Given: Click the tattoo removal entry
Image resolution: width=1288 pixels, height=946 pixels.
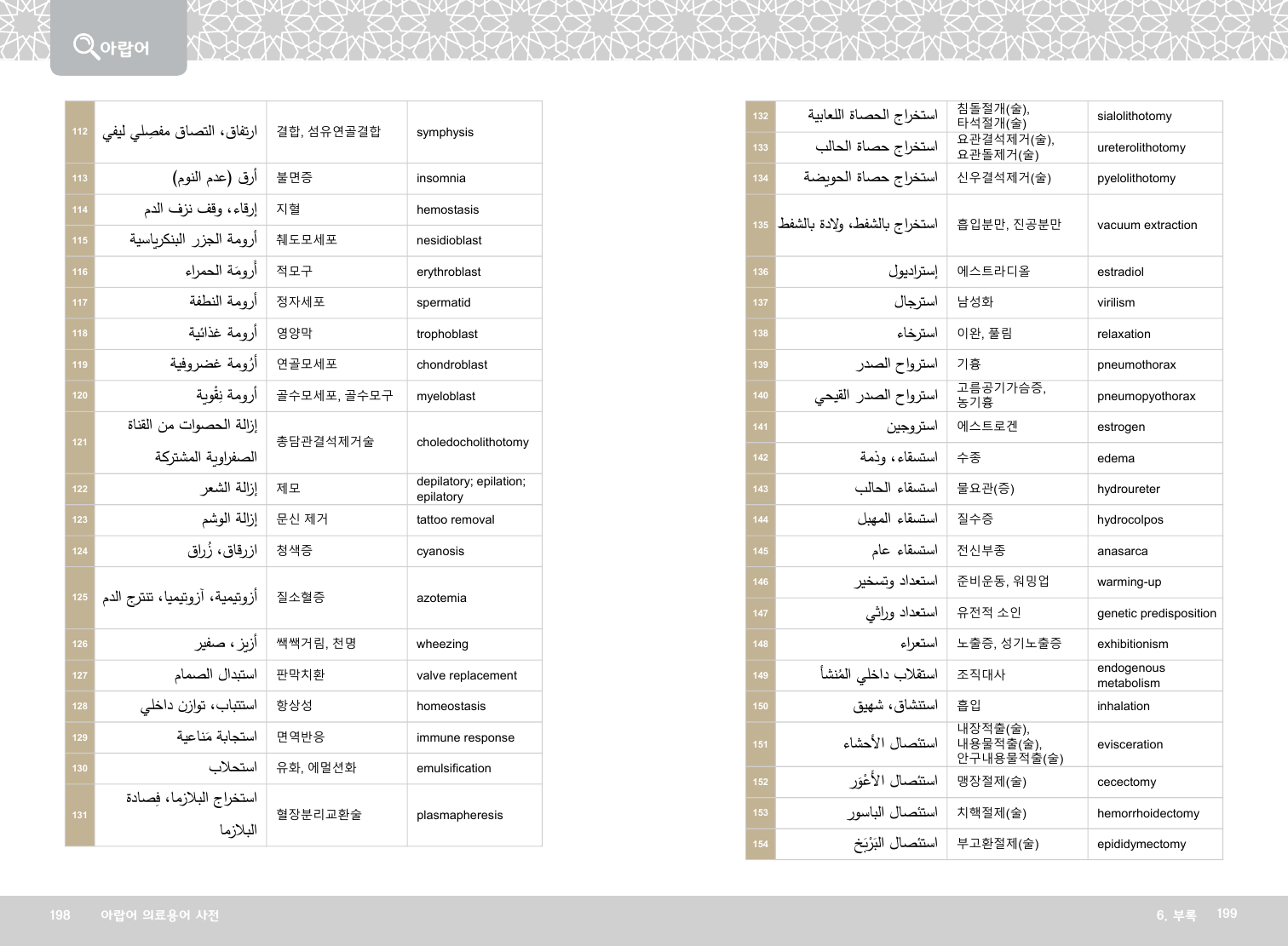Looking at the screenshot, I should pyautogui.click(x=455, y=519).
